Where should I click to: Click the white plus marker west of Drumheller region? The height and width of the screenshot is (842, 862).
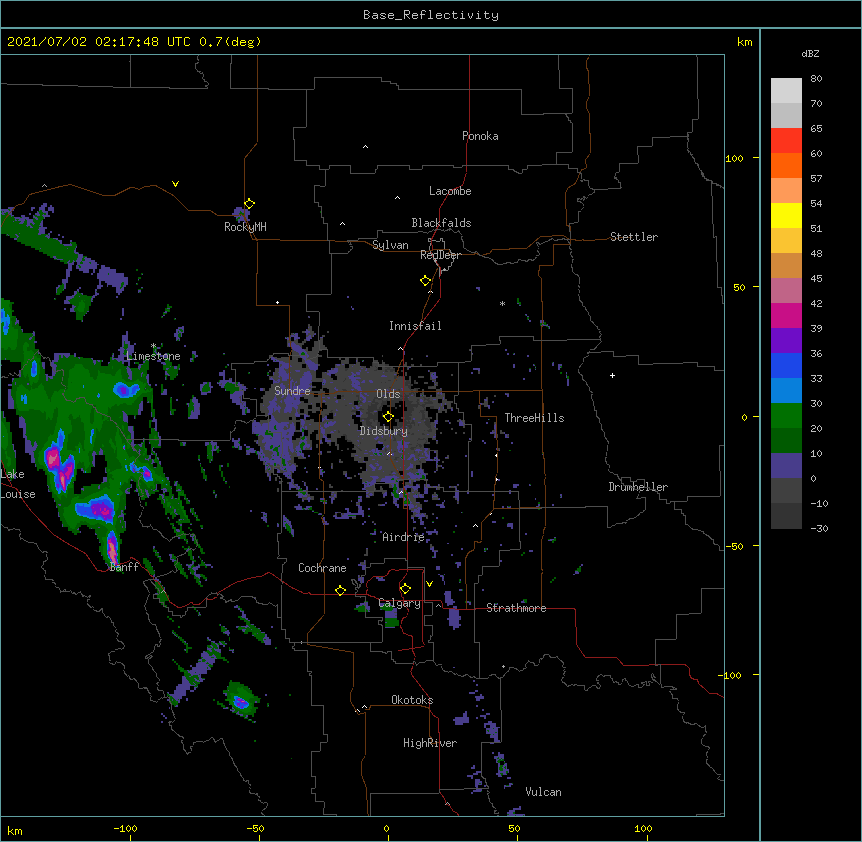(612, 375)
